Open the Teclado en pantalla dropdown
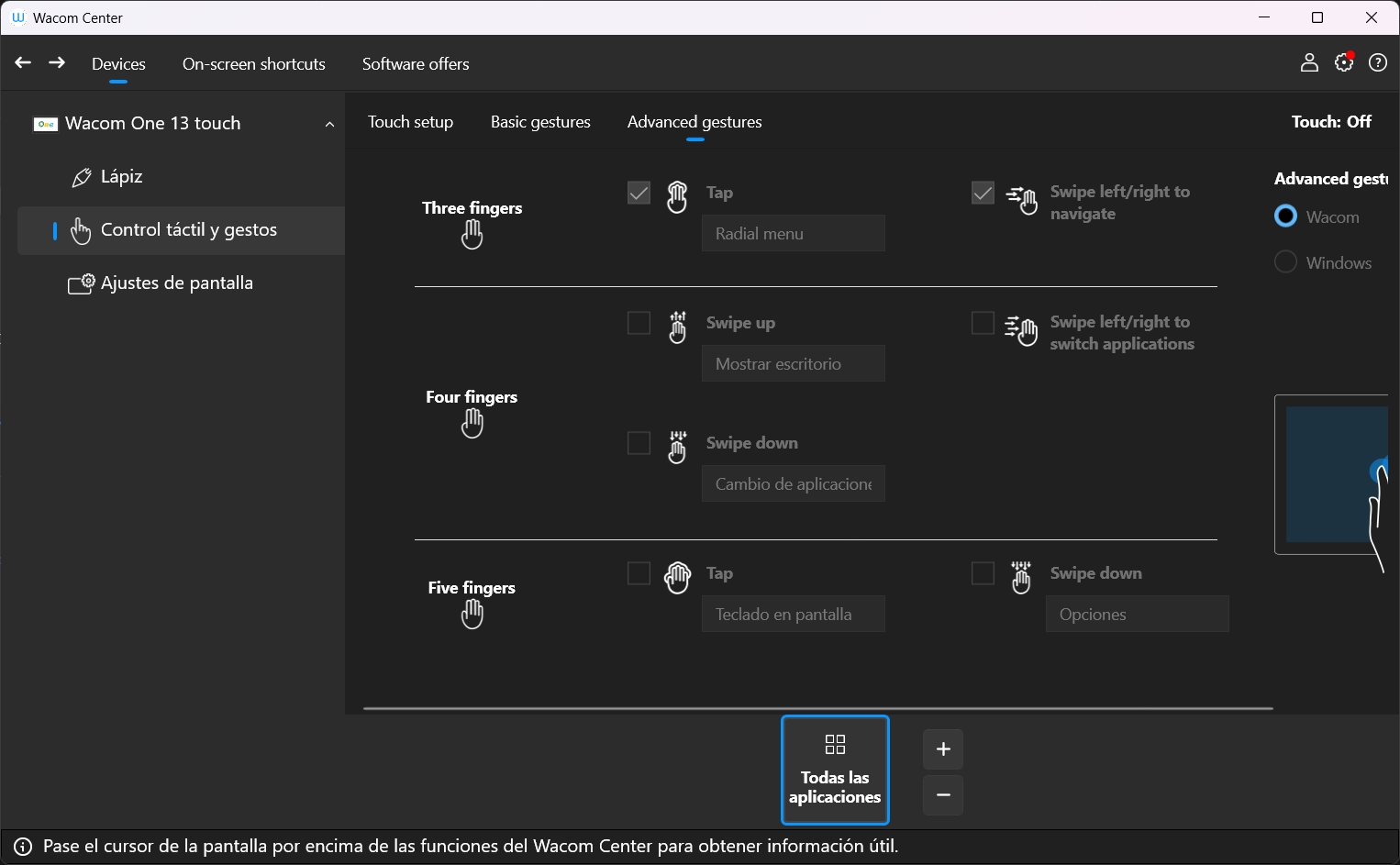 click(794, 614)
